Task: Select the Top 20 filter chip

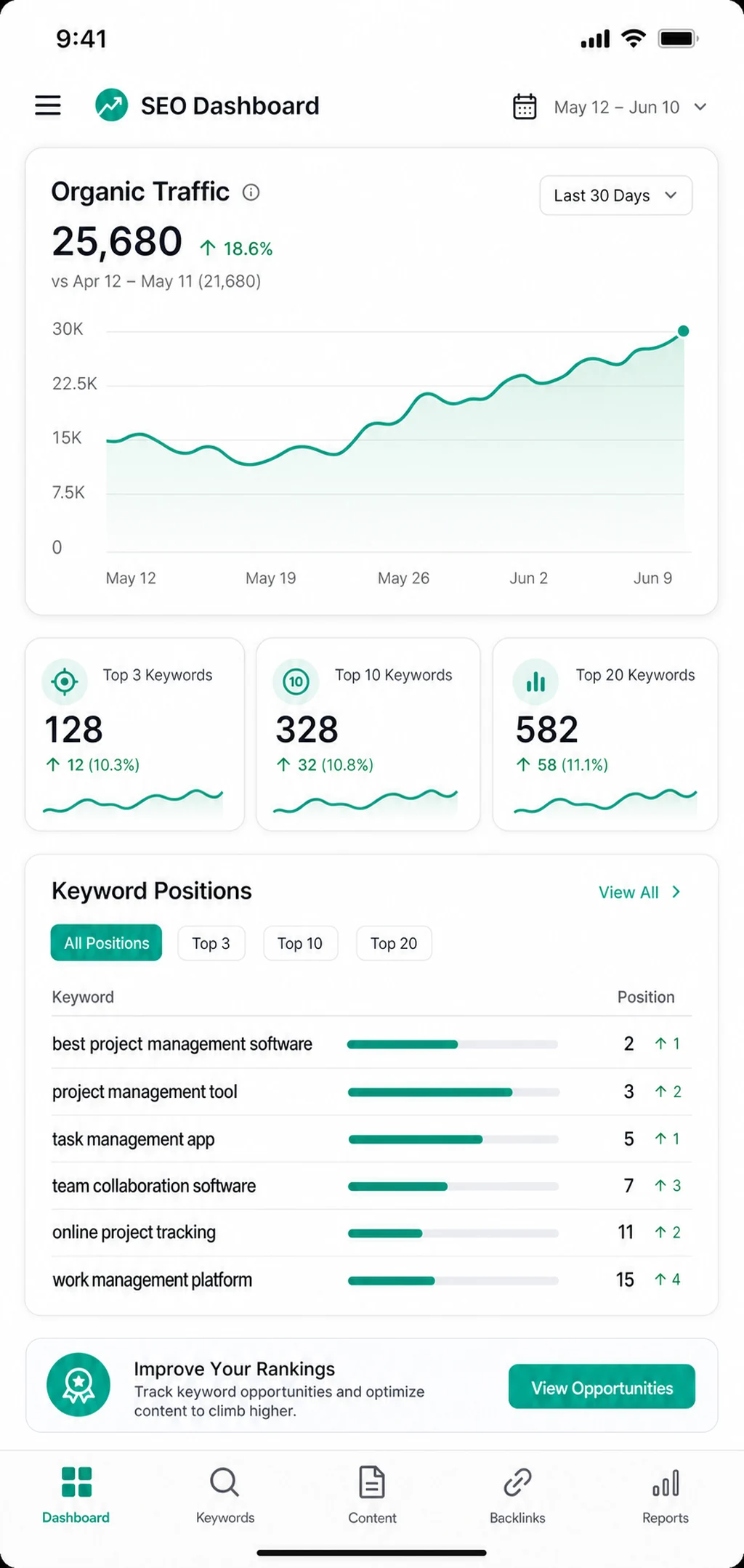Action: coord(394,943)
